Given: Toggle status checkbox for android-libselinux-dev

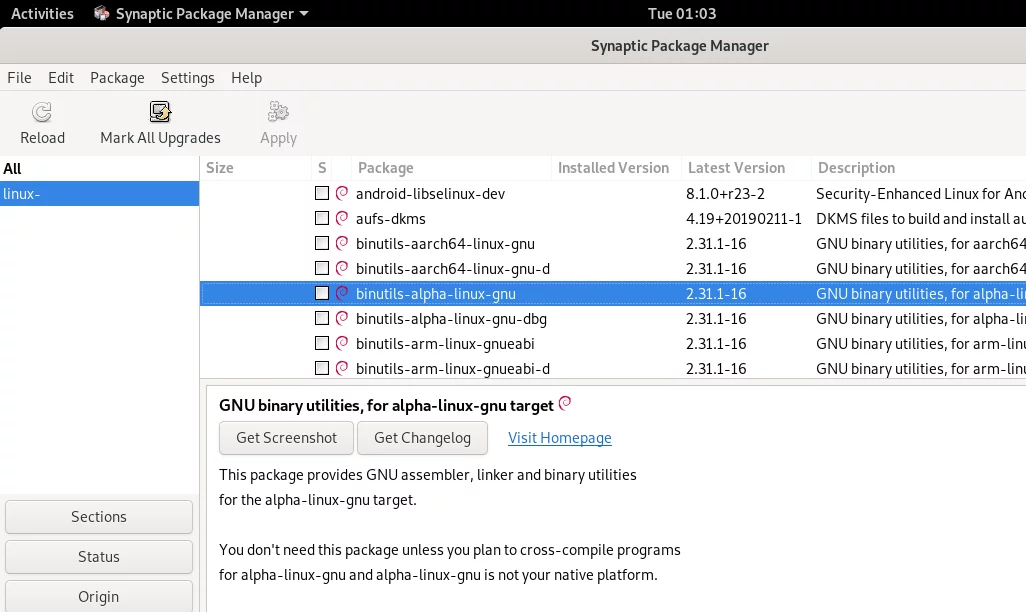Looking at the screenshot, I should (321, 193).
